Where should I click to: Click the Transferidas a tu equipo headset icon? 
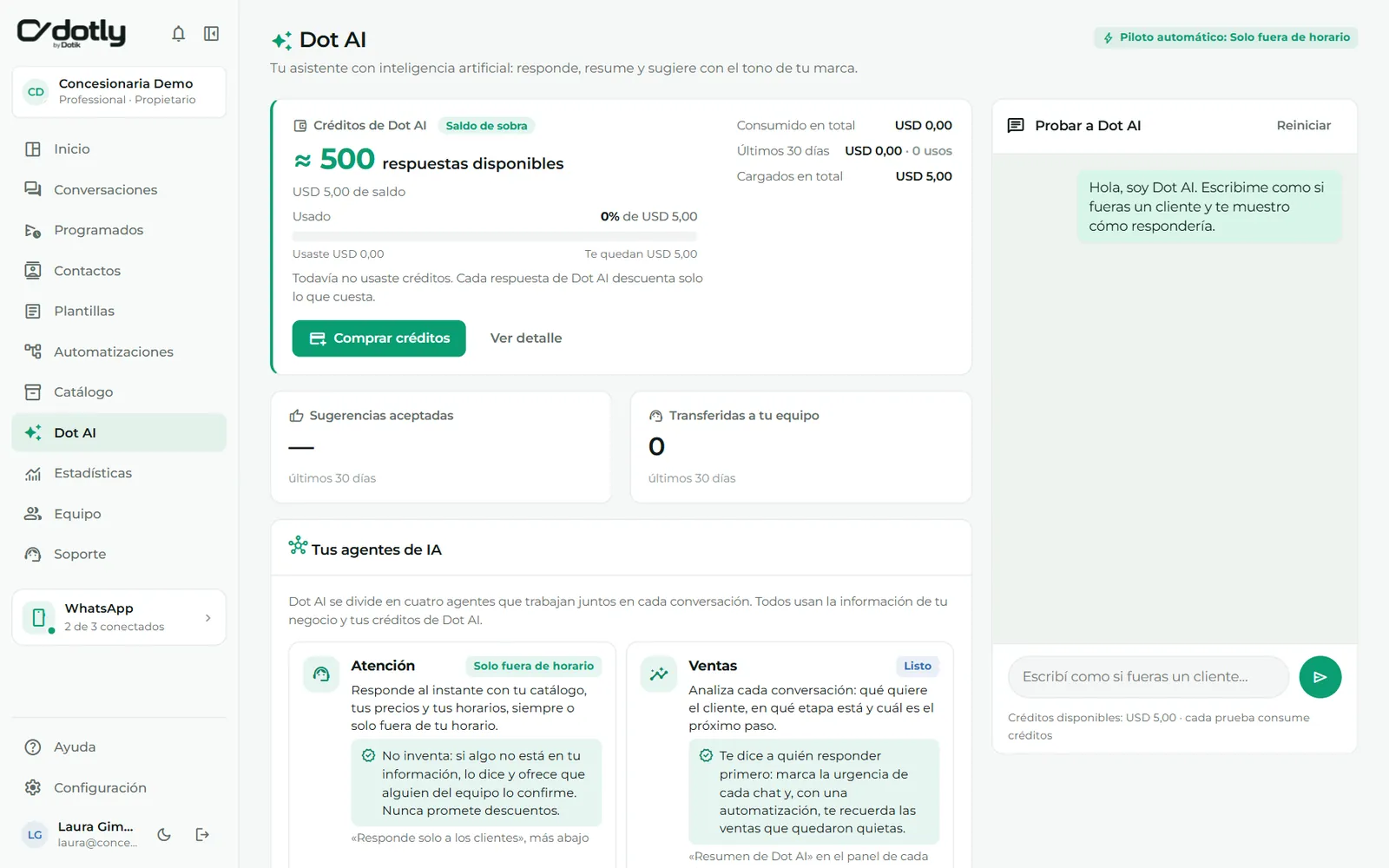[655, 416]
